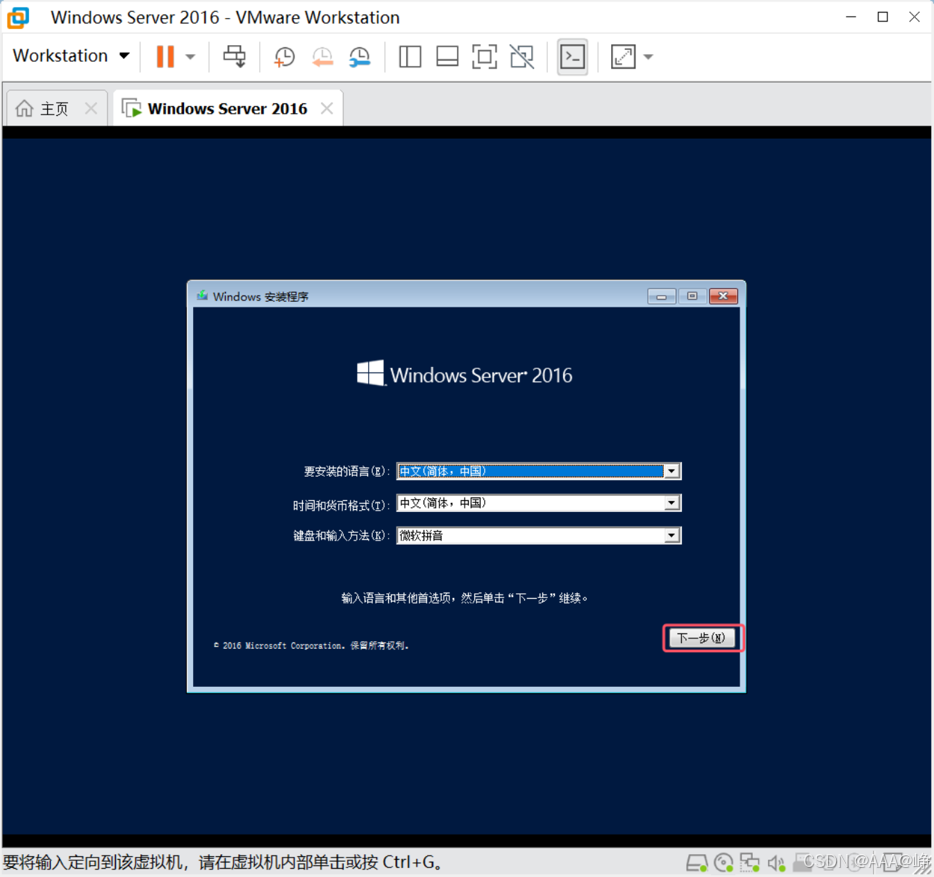Open the 键盘和输入方法 dropdown
934x877 pixels.
click(x=671, y=535)
